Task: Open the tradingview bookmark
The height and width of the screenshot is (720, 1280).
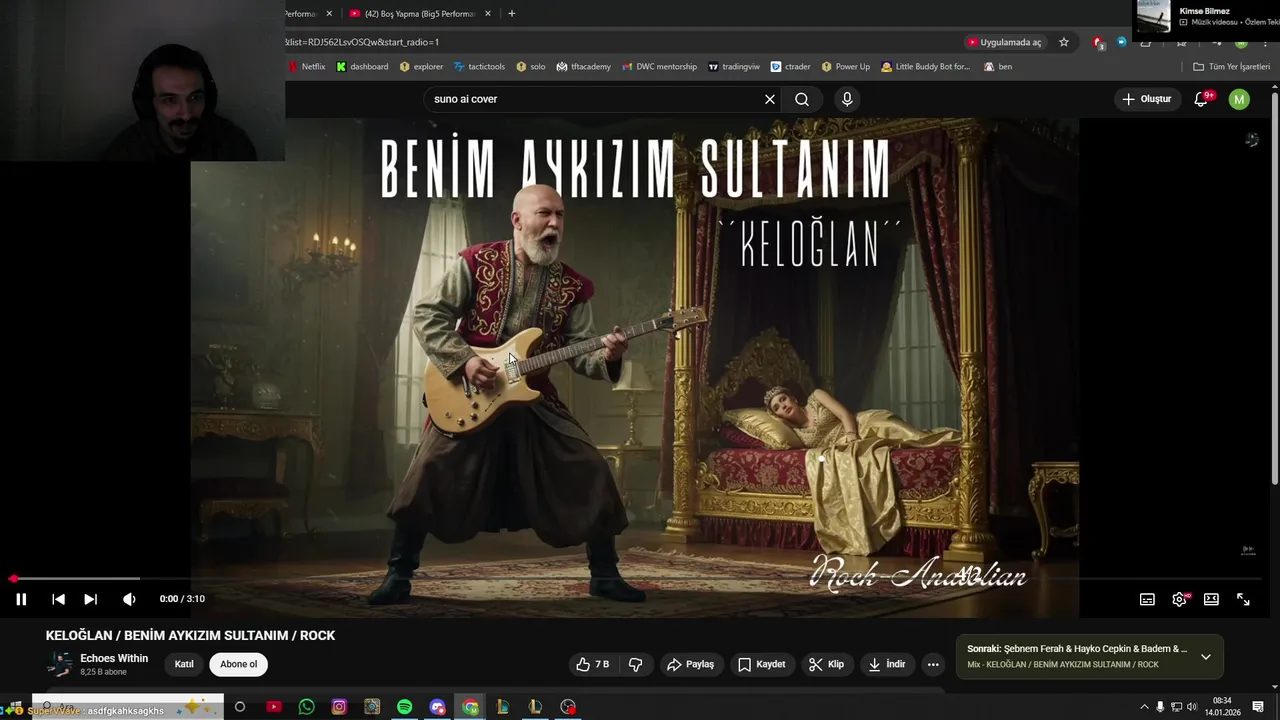Action: [x=734, y=67]
